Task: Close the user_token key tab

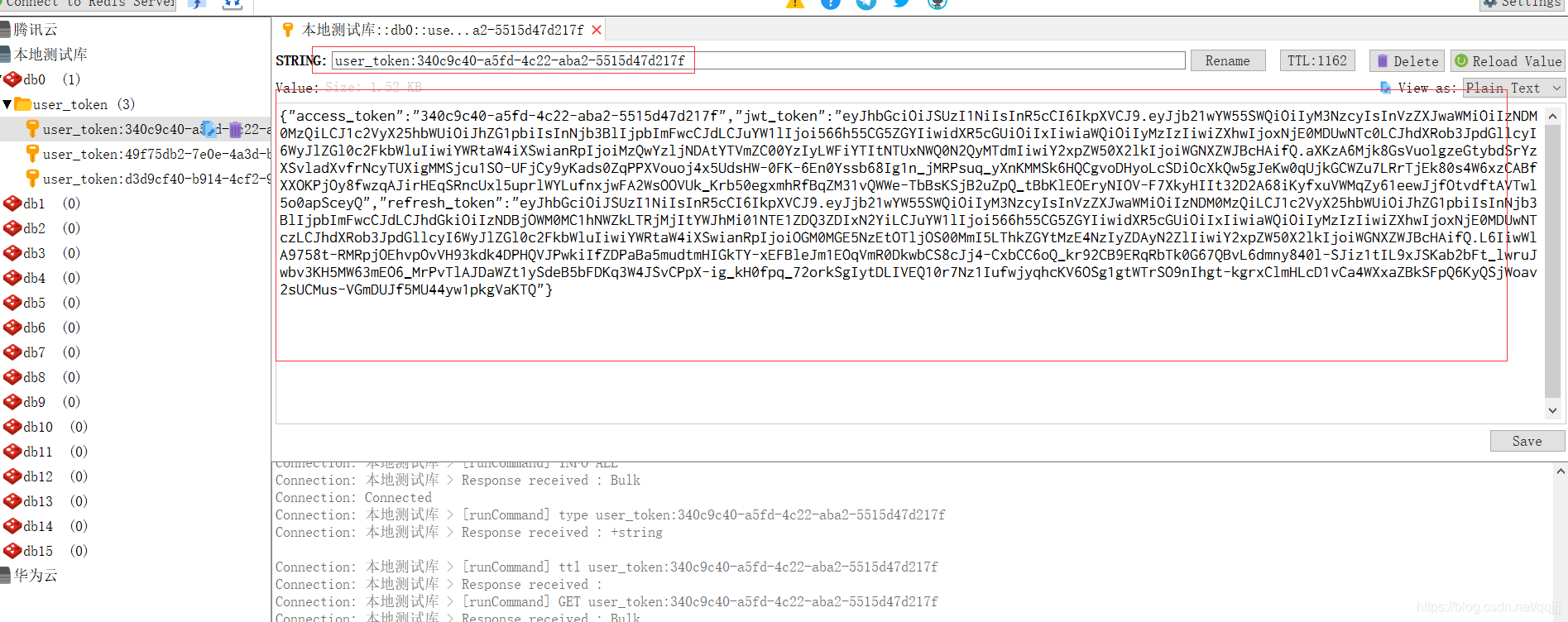Action: pos(596,30)
